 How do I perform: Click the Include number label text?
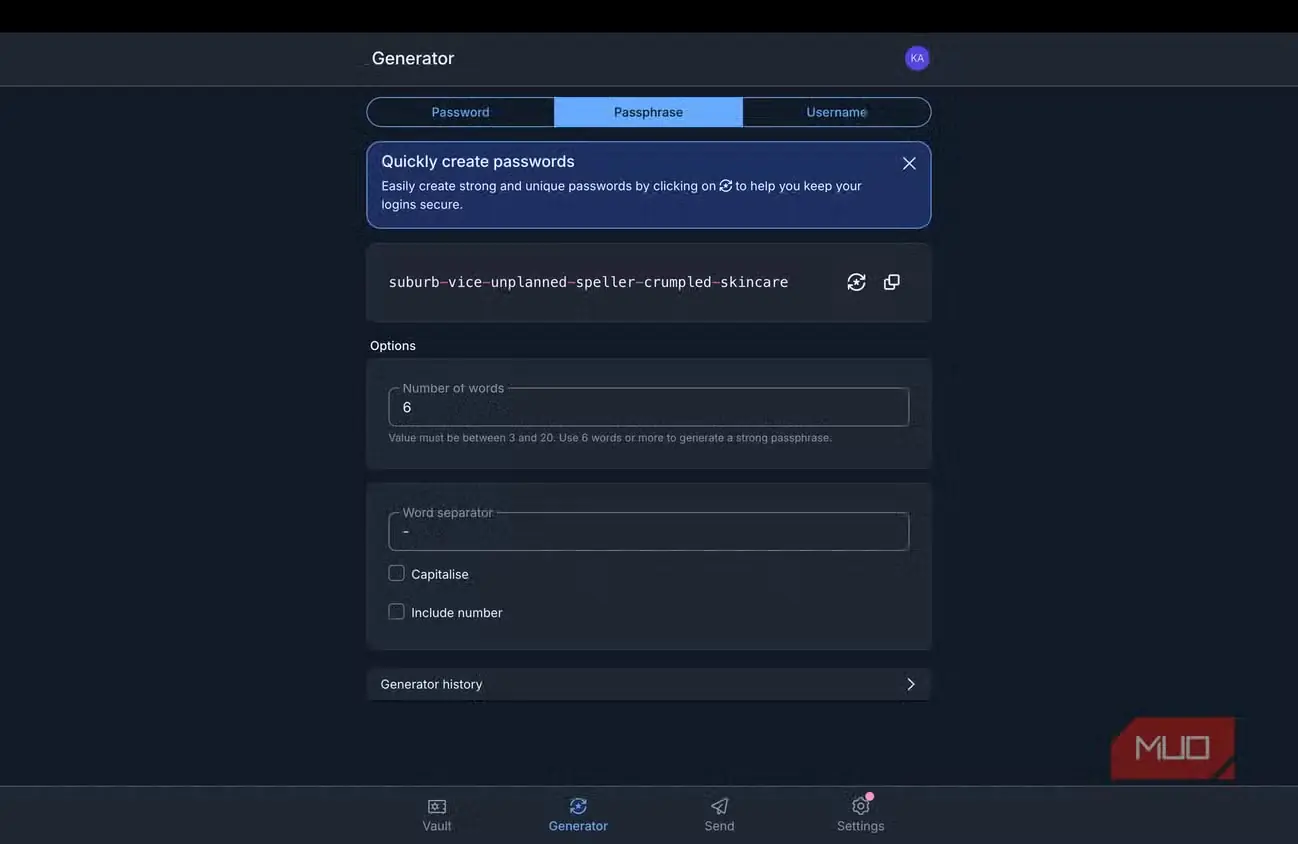pyautogui.click(x=457, y=612)
